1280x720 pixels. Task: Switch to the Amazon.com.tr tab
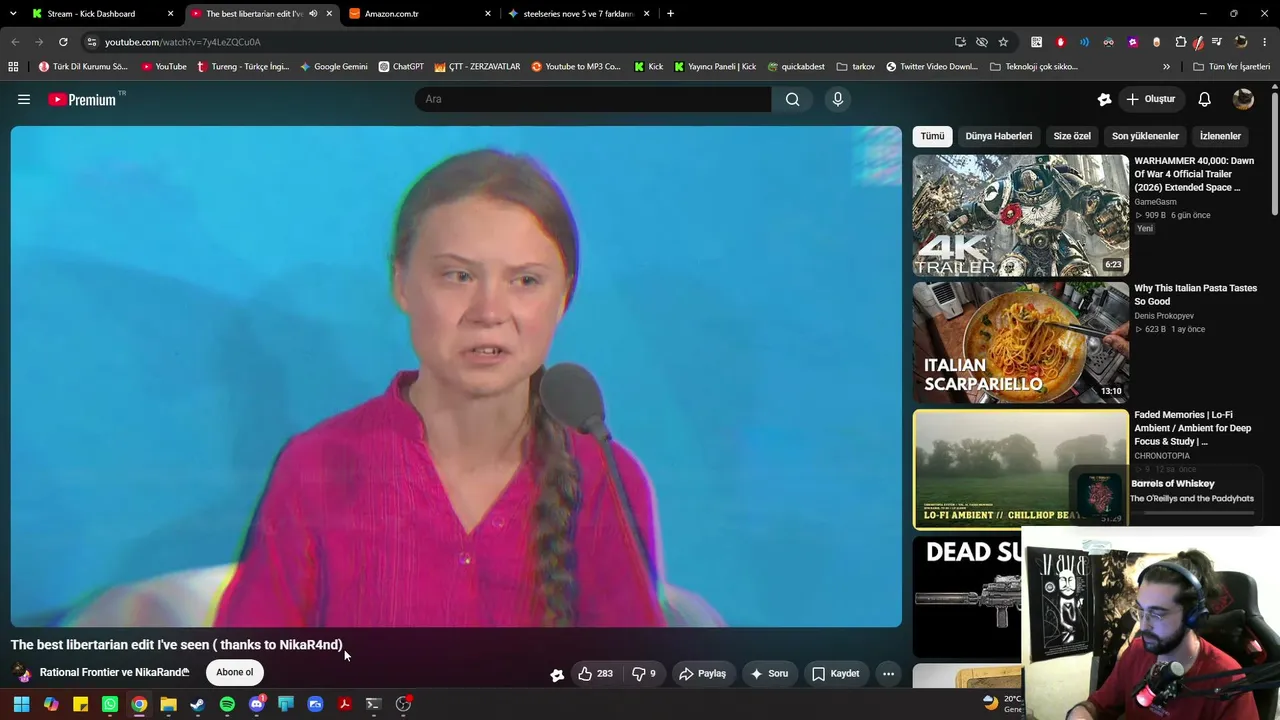coord(420,14)
